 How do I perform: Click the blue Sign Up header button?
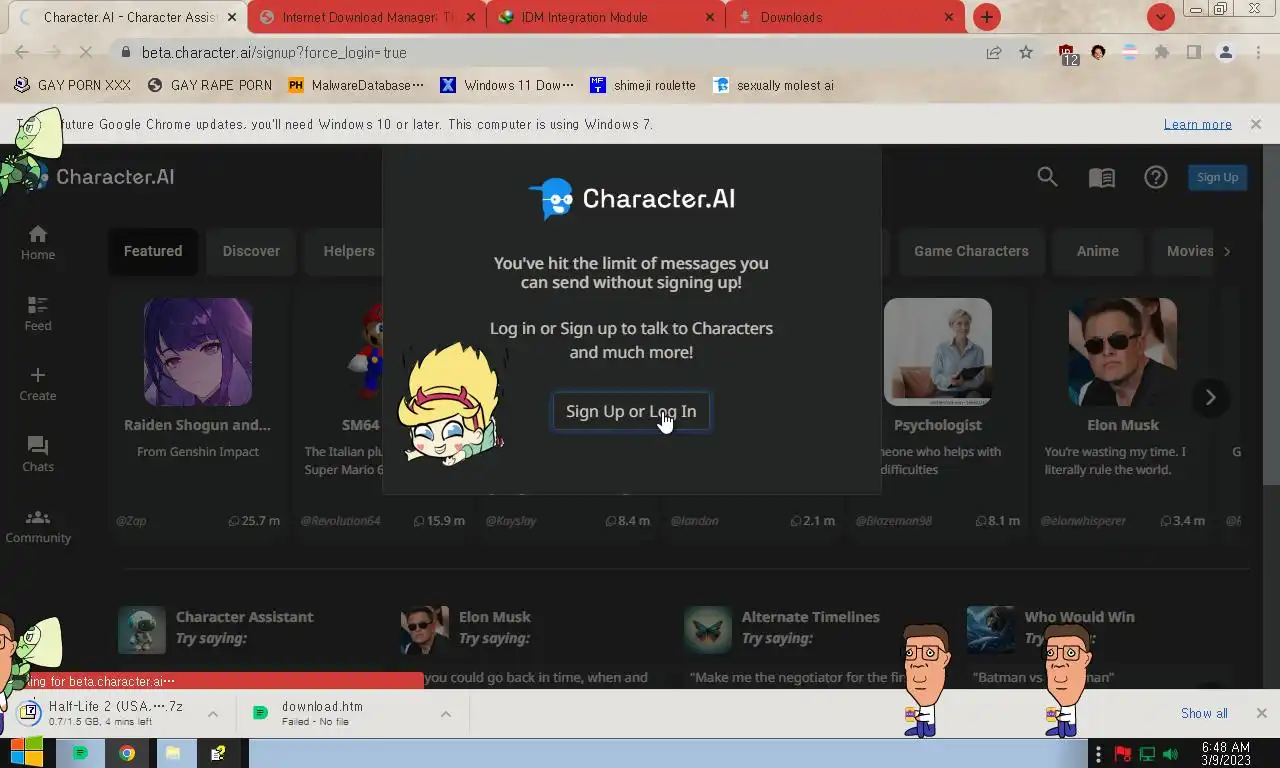(x=1217, y=177)
